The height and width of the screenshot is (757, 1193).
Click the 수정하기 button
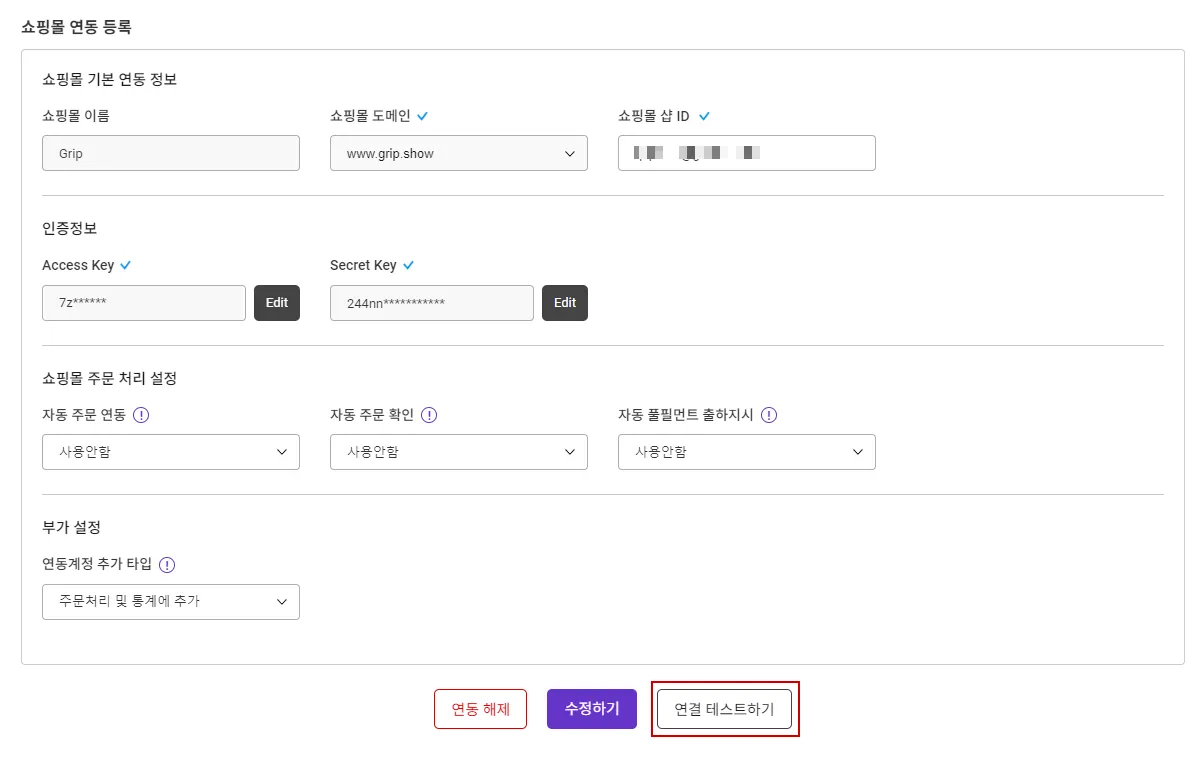pos(592,709)
